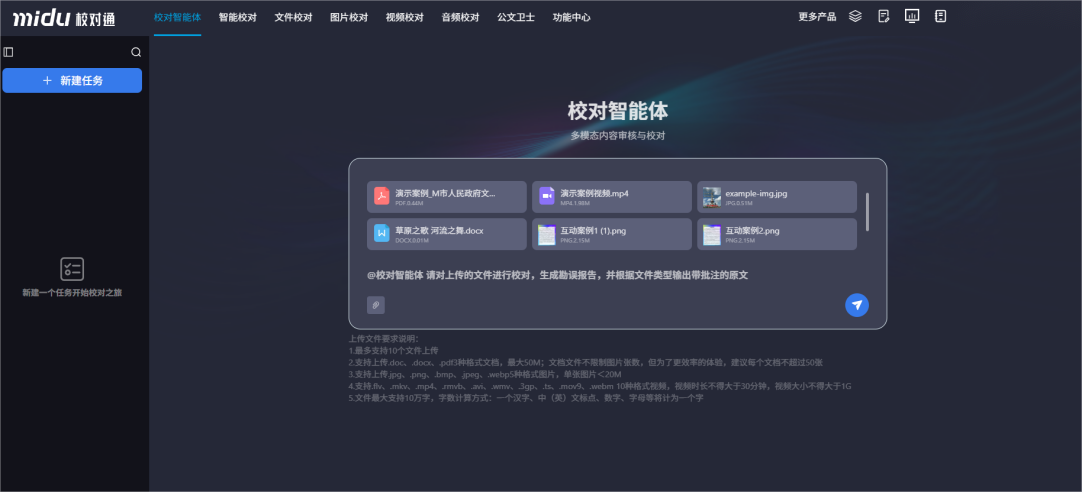1082x492 pixels.
Task: Select the 互动案例2.png file card
Action: (x=777, y=234)
